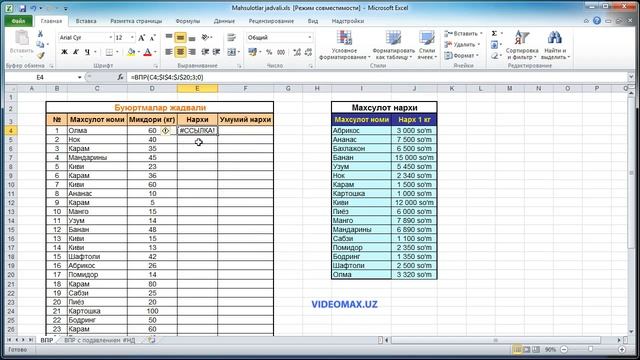Click the AutoSum sigma icon
Screen dimensions: 640x360
pos(494,33)
